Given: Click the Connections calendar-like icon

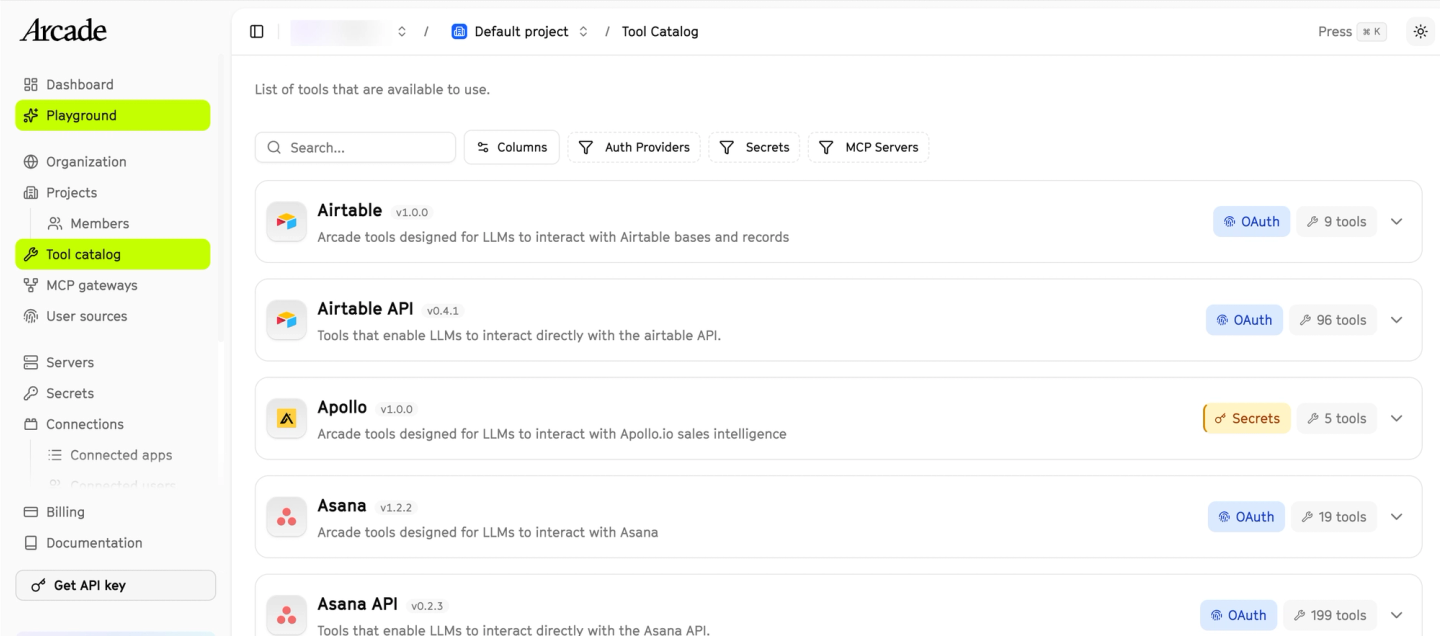Looking at the screenshot, I should (x=31, y=425).
